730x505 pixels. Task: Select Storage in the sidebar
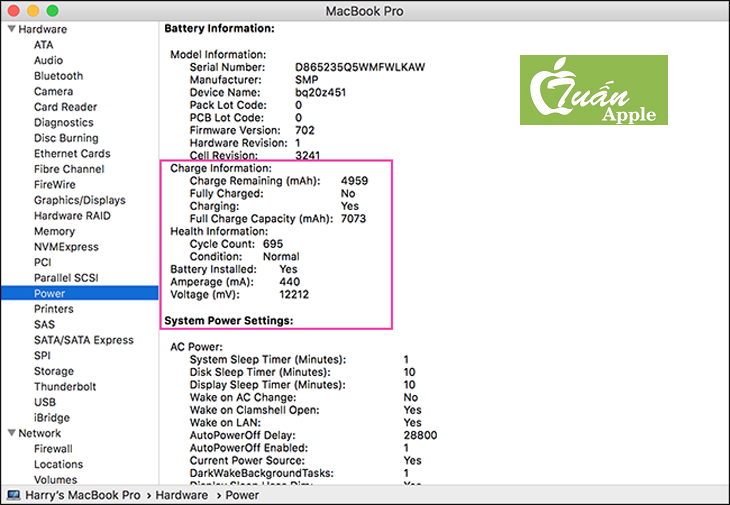point(54,372)
